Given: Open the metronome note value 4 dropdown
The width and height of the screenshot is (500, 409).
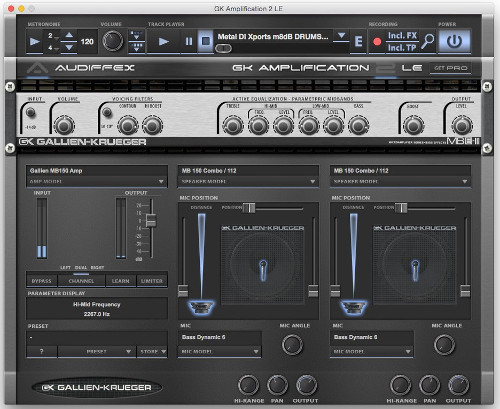Looking at the screenshot, I should (52, 48).
